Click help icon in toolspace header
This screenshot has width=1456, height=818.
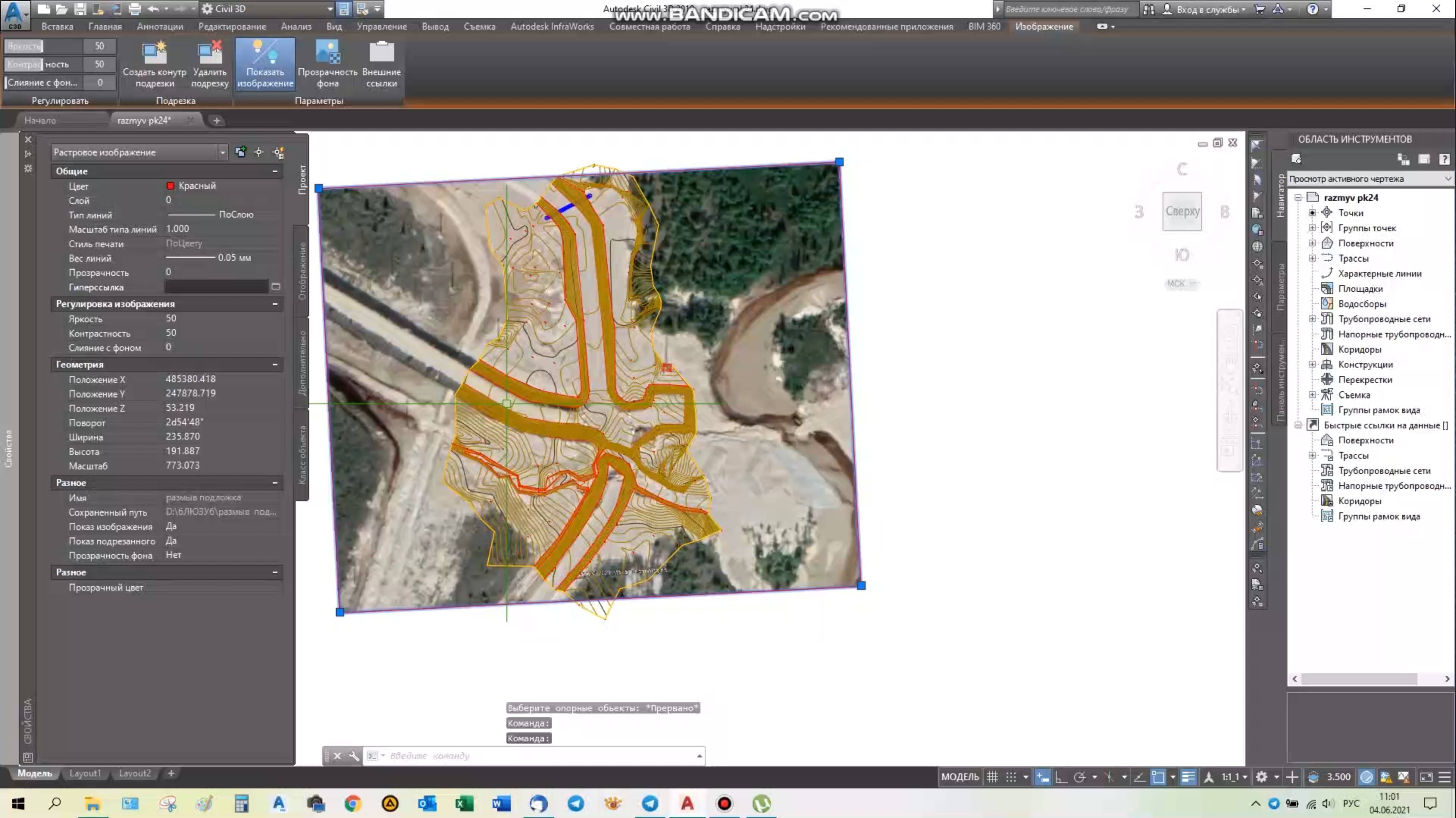[1444, 159]
